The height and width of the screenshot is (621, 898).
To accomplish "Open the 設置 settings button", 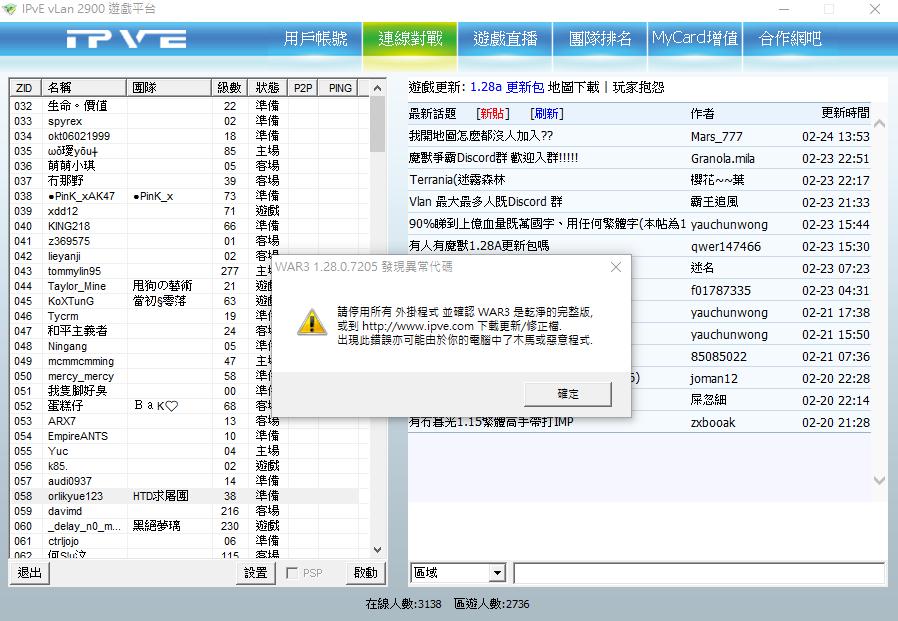I will tap(255, 572).
